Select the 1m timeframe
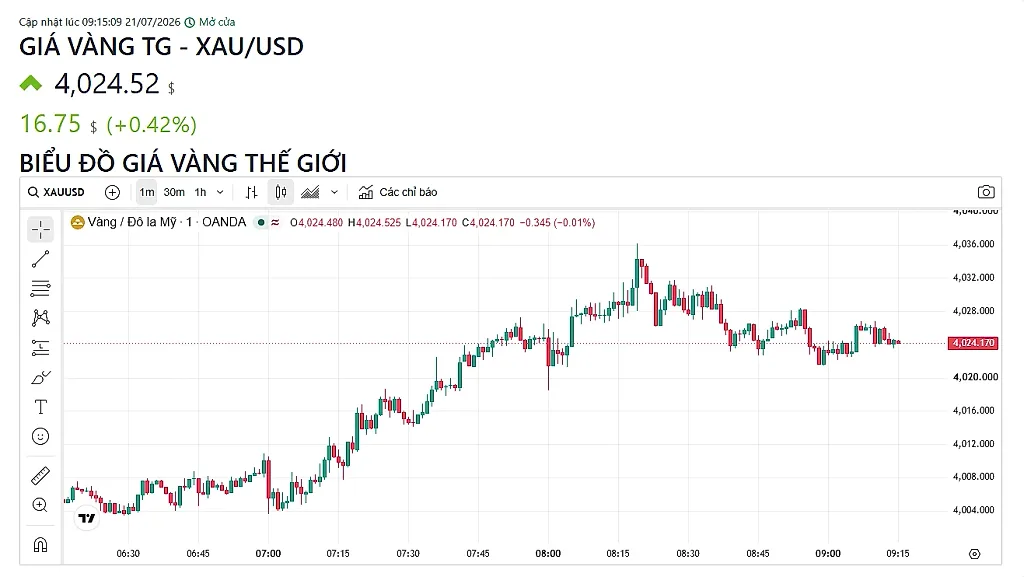This screenshot has width=1024, height=577. tap(147, 192)
